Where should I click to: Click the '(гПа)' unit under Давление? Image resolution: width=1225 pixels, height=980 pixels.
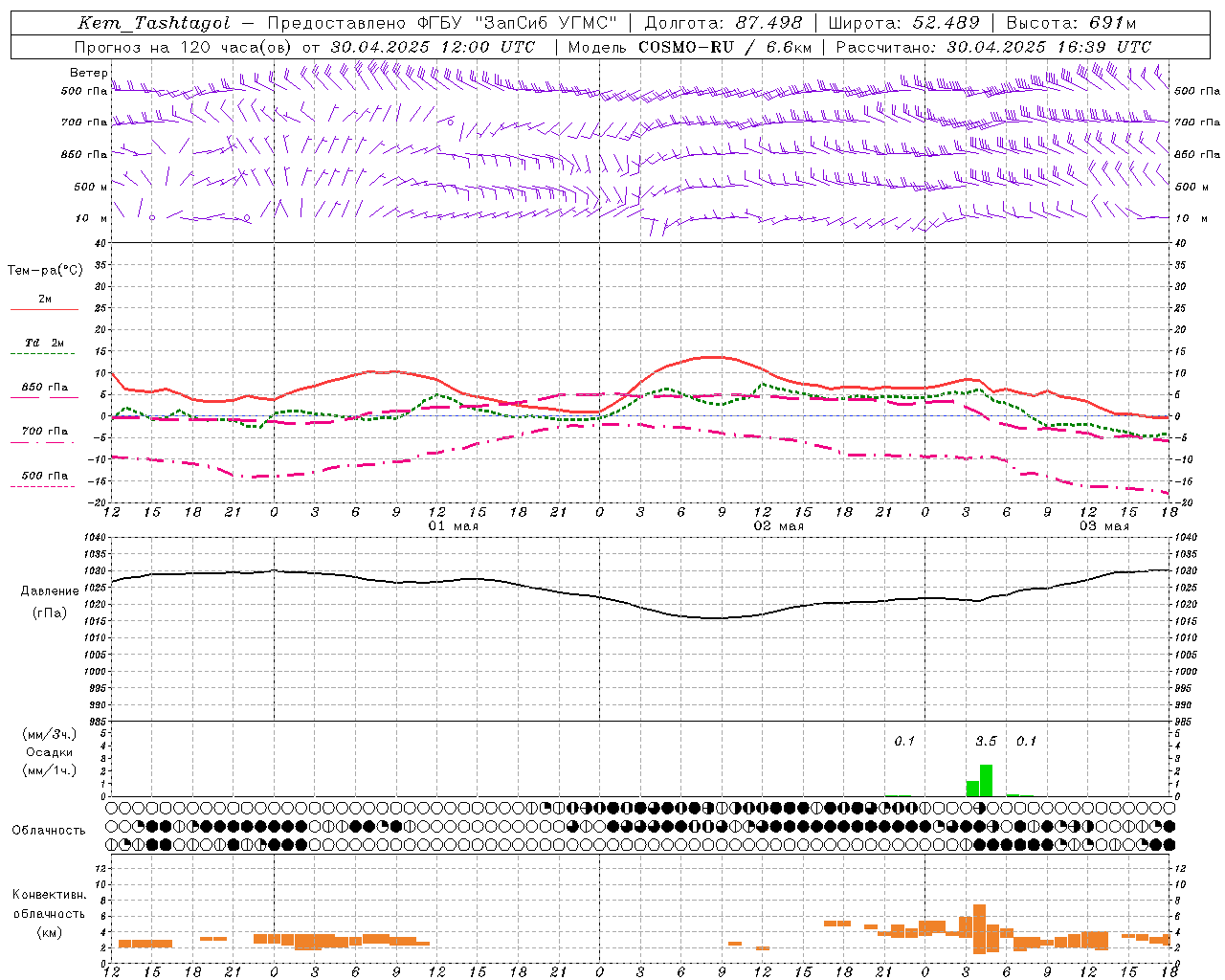click(50, 612)
